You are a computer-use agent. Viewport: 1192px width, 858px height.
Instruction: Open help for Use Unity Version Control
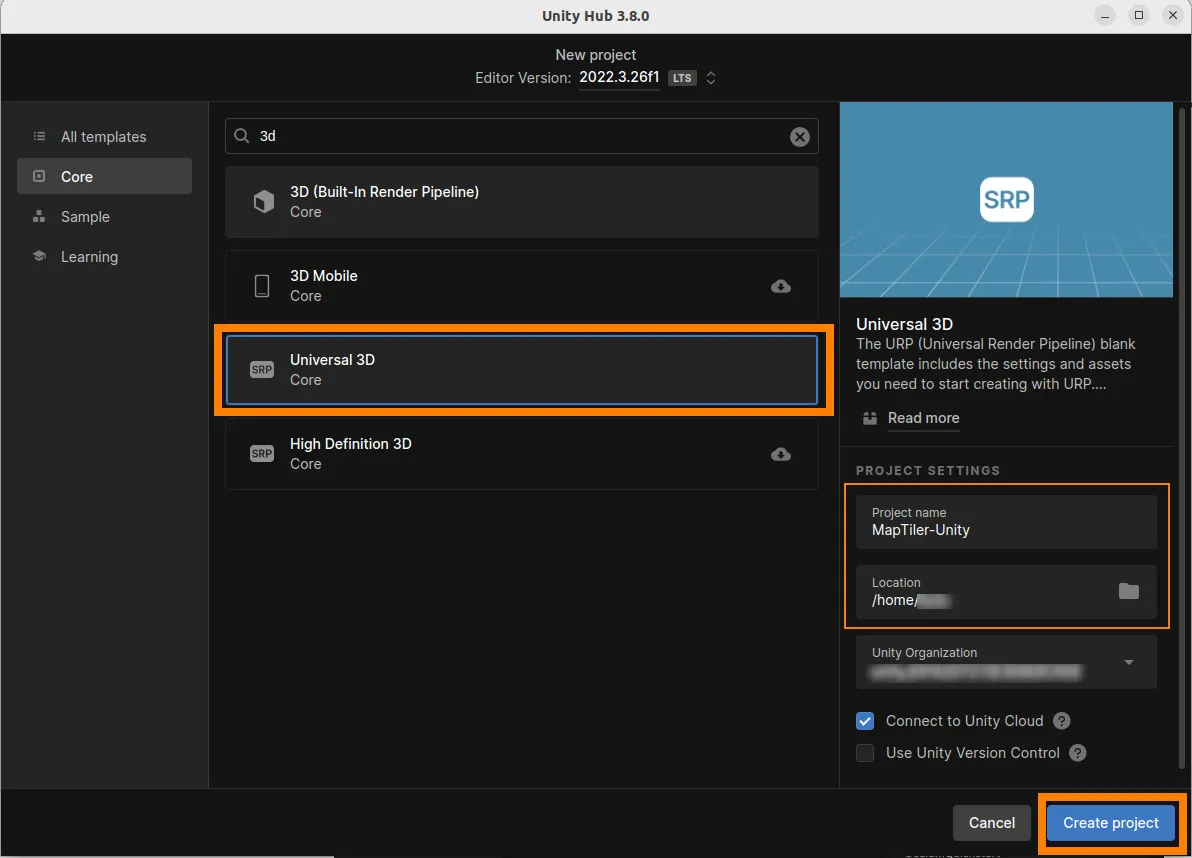[1078, 752]
